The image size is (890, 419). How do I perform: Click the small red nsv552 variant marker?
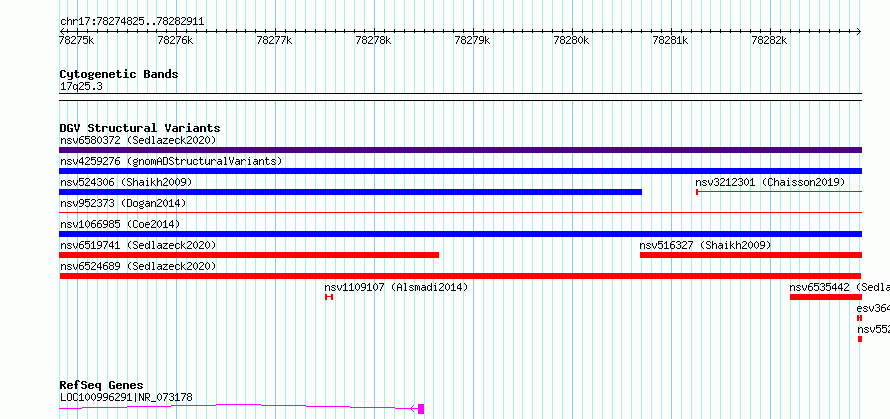[x=860, y=339]
